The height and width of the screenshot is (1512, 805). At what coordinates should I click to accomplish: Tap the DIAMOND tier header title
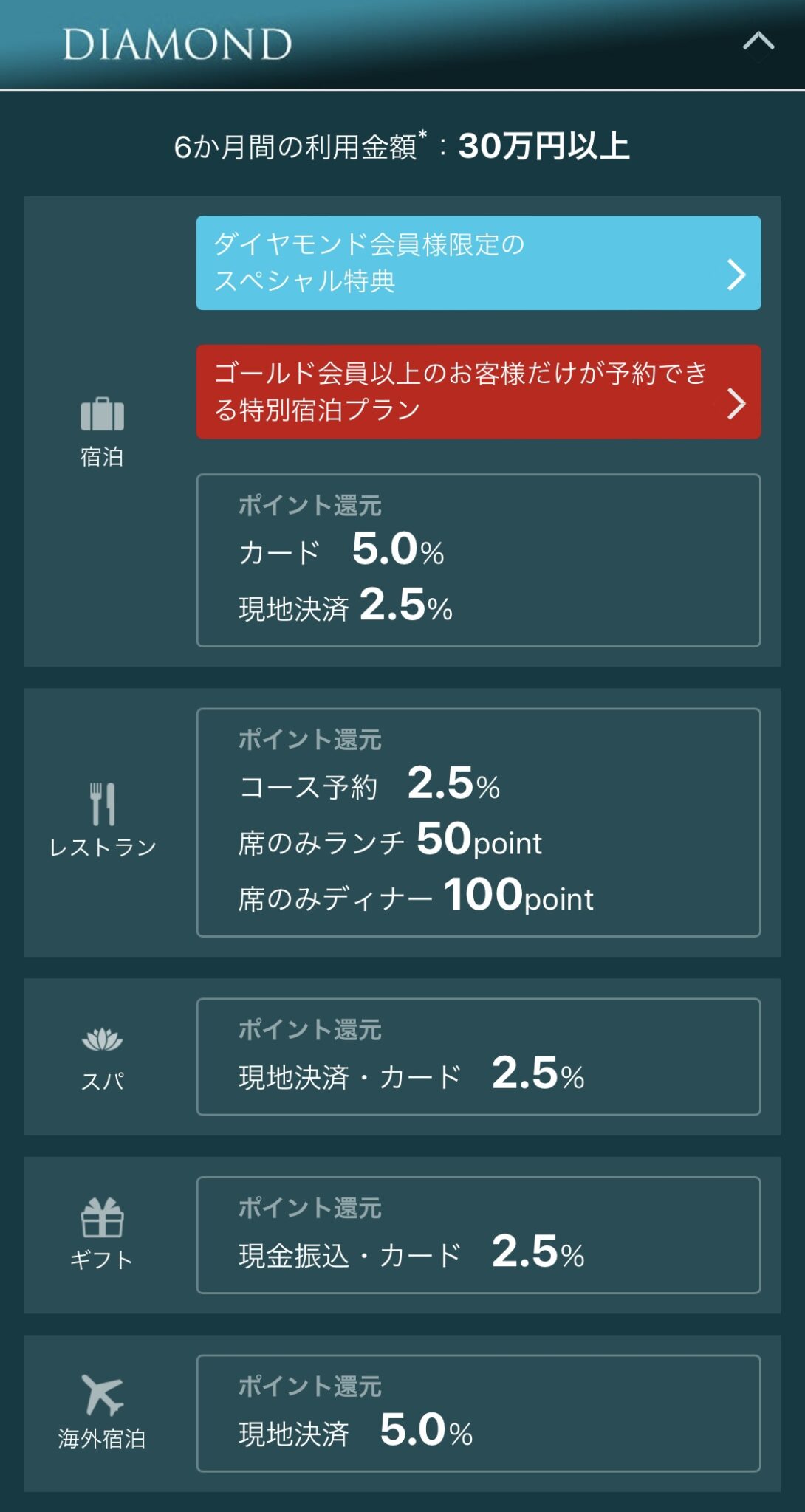[177, 44]
